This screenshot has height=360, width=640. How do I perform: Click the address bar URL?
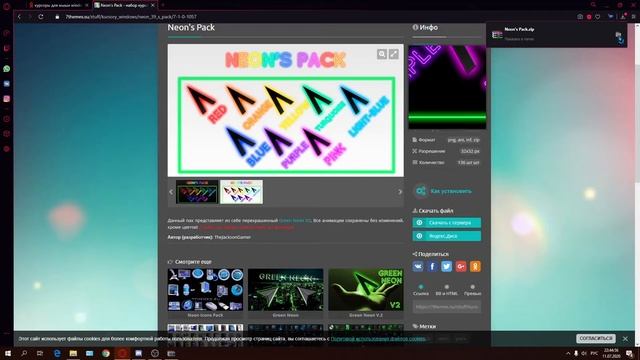(x=131, y=17)
